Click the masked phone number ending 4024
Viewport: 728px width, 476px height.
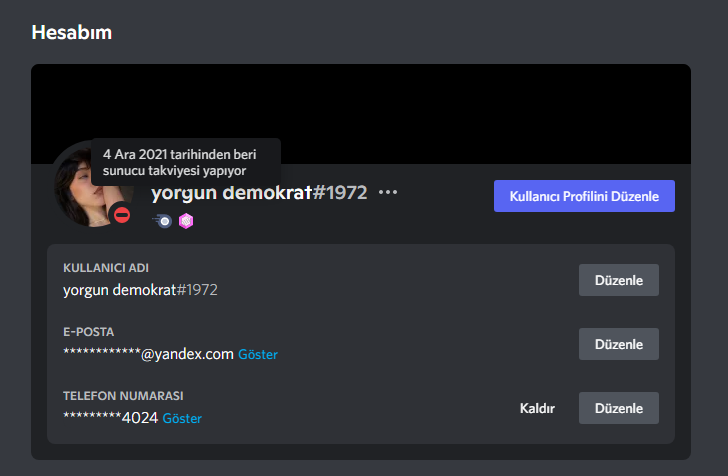pyautogui.click(x=110, y=418)
